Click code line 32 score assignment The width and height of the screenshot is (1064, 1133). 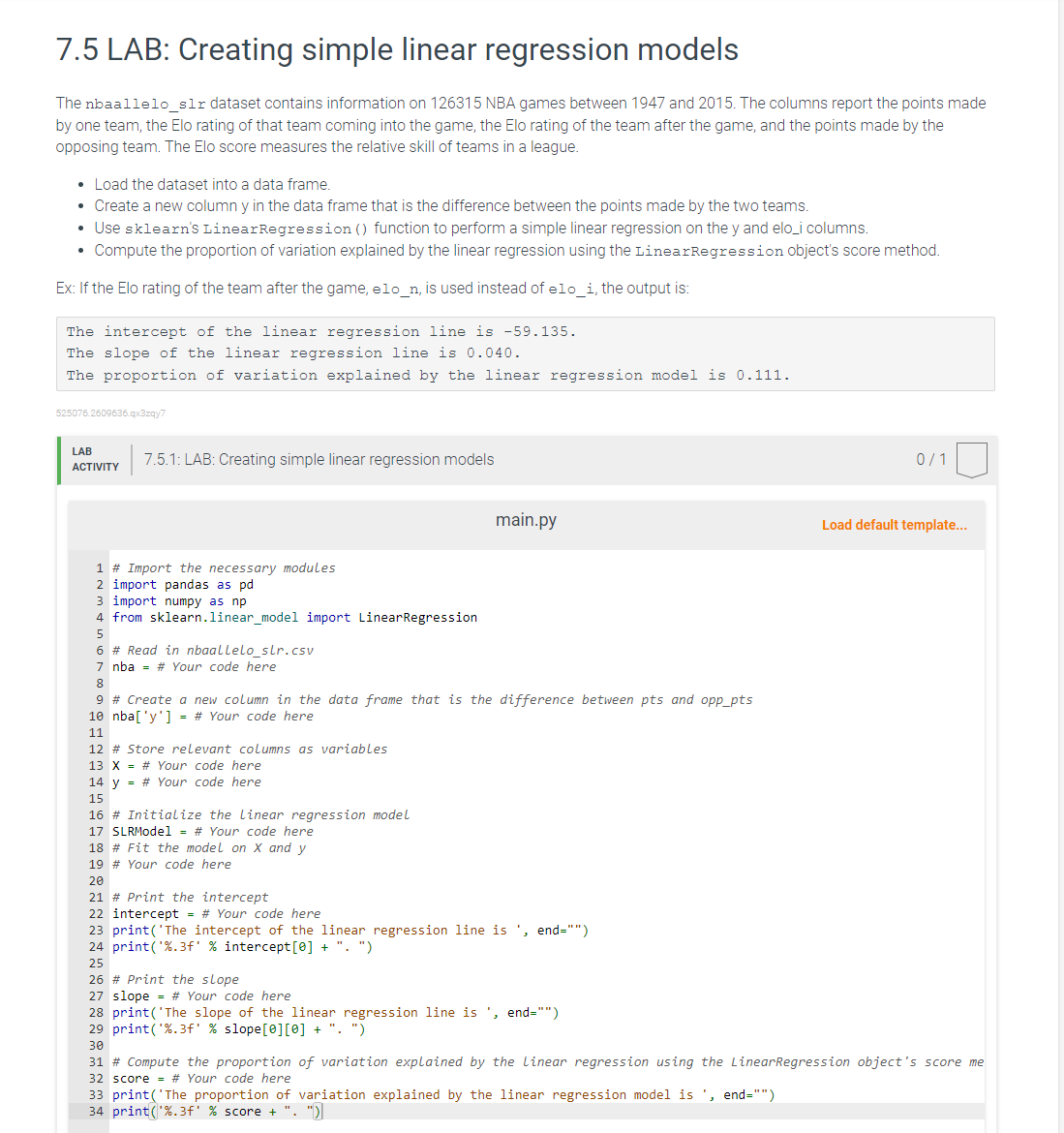tap(201, 1079)
